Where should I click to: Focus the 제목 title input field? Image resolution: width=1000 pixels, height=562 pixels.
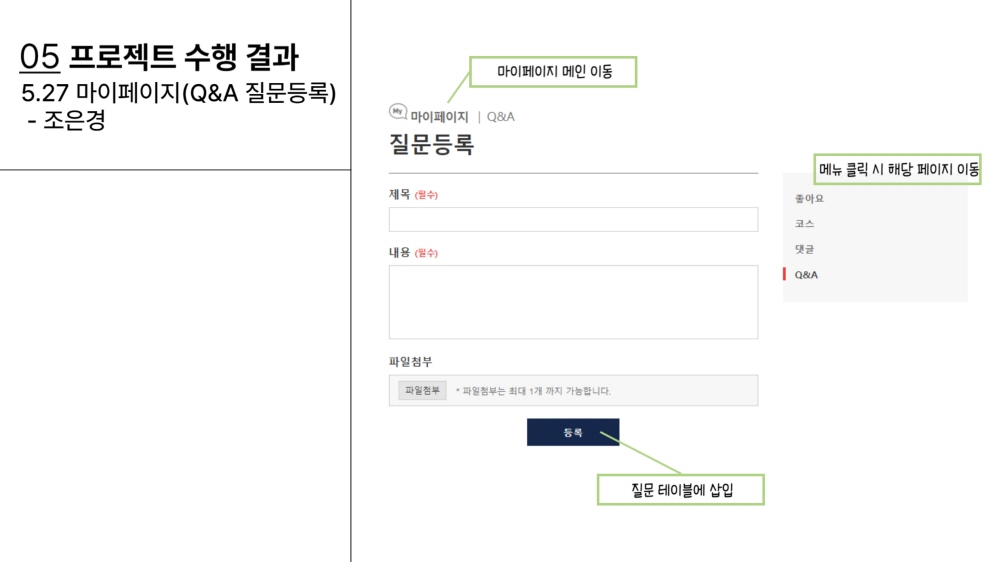click(573, 219)
